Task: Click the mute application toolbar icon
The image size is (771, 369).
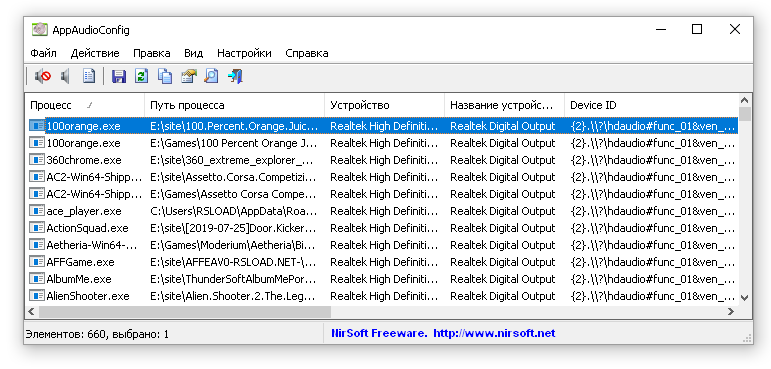Action: point(42,76)
